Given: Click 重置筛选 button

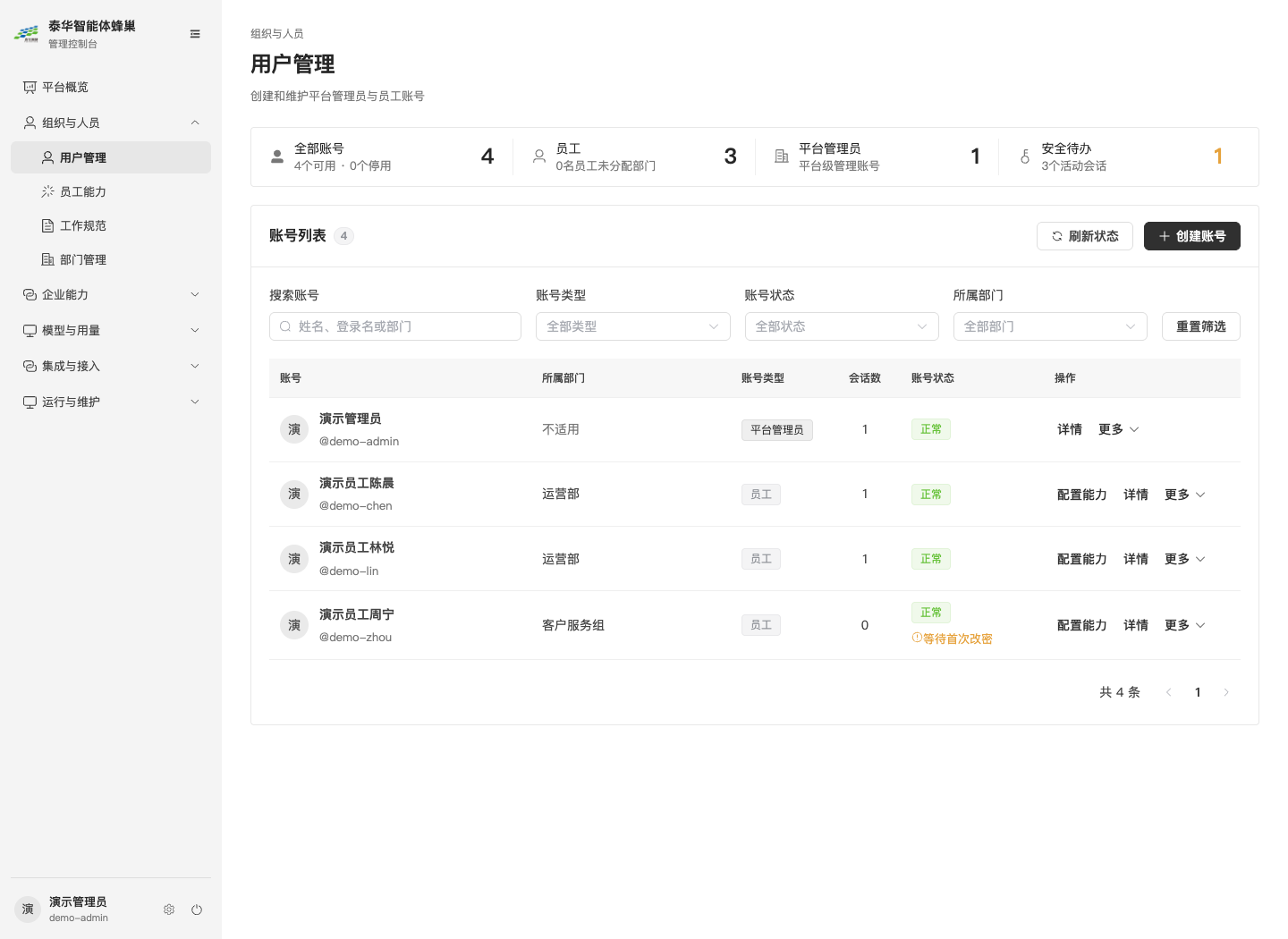Looking at the screenshot, I should pos(1201,326).
